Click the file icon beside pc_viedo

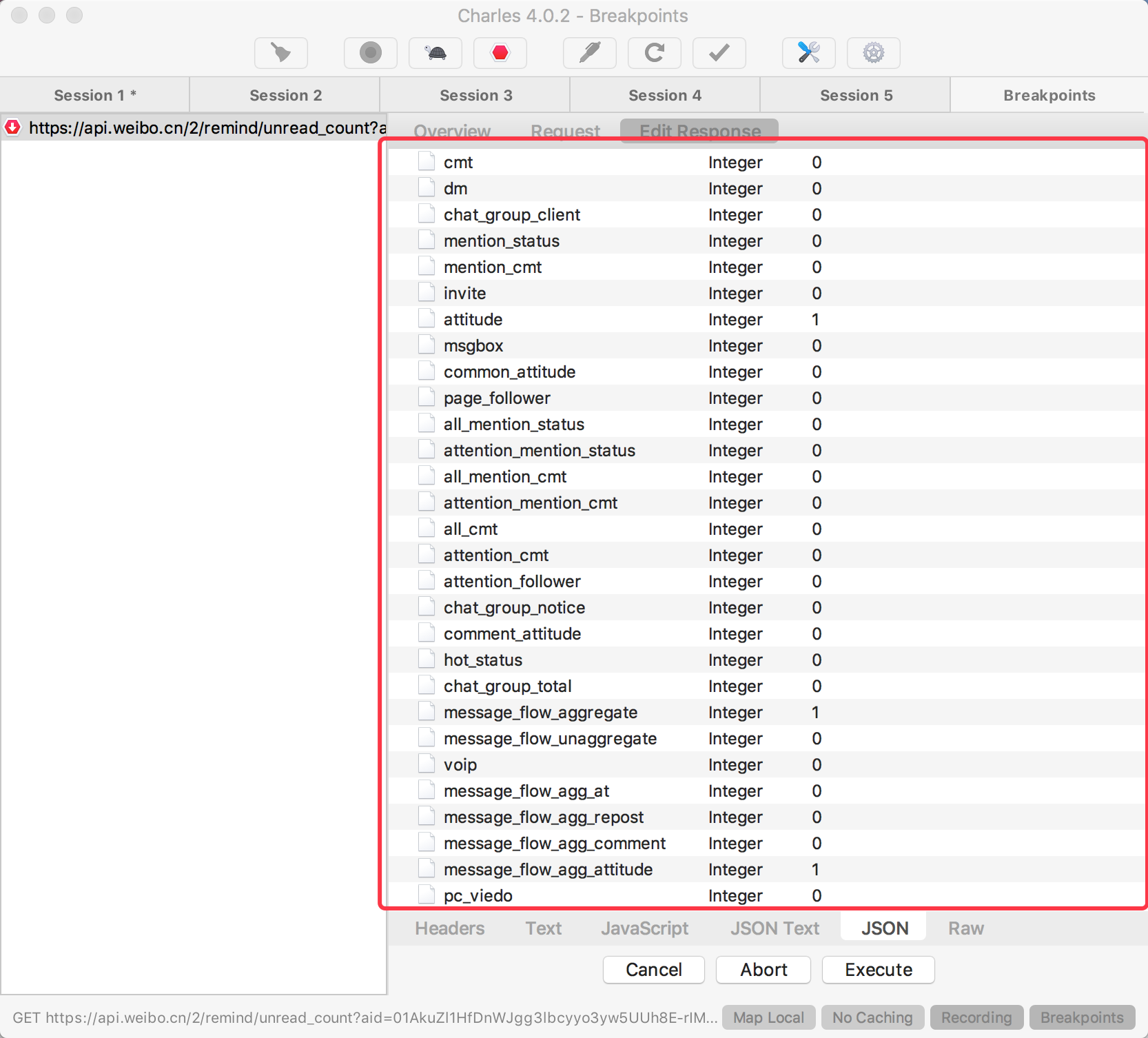427,895
